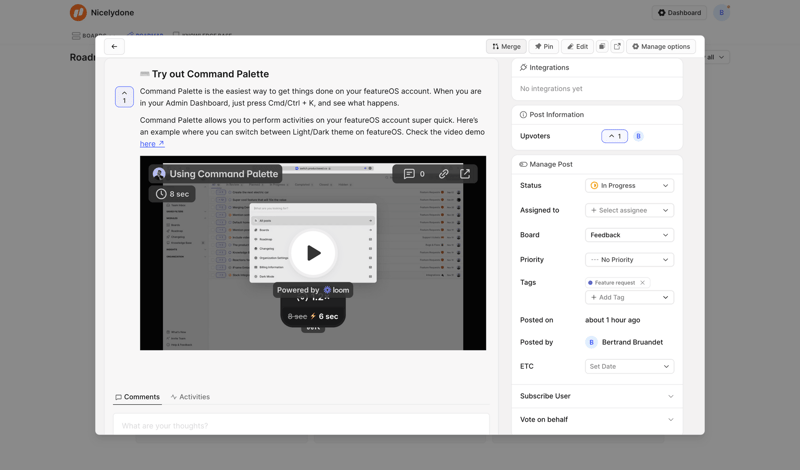Image resolution: width=800 pixels, height=470 pixels.
Task: Click the Dashboard button in header
Action: click(x=679, y=13)
